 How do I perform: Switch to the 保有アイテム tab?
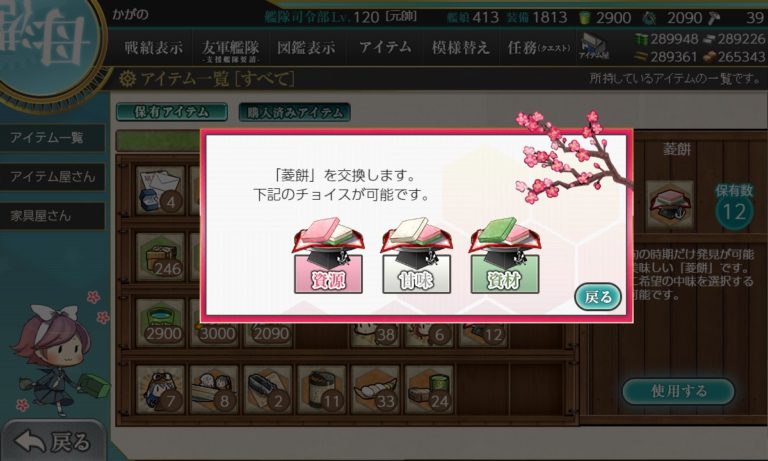[171, 112]
